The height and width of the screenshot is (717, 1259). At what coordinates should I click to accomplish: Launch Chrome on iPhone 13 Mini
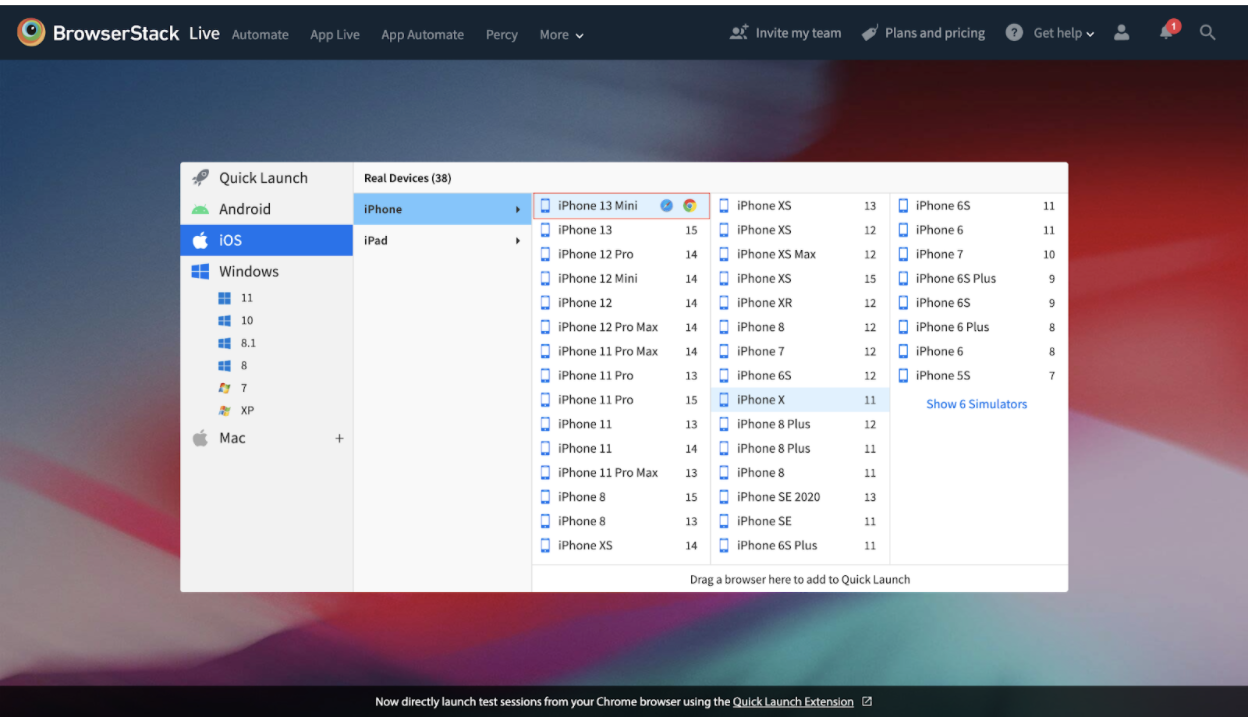pos(690,205)
